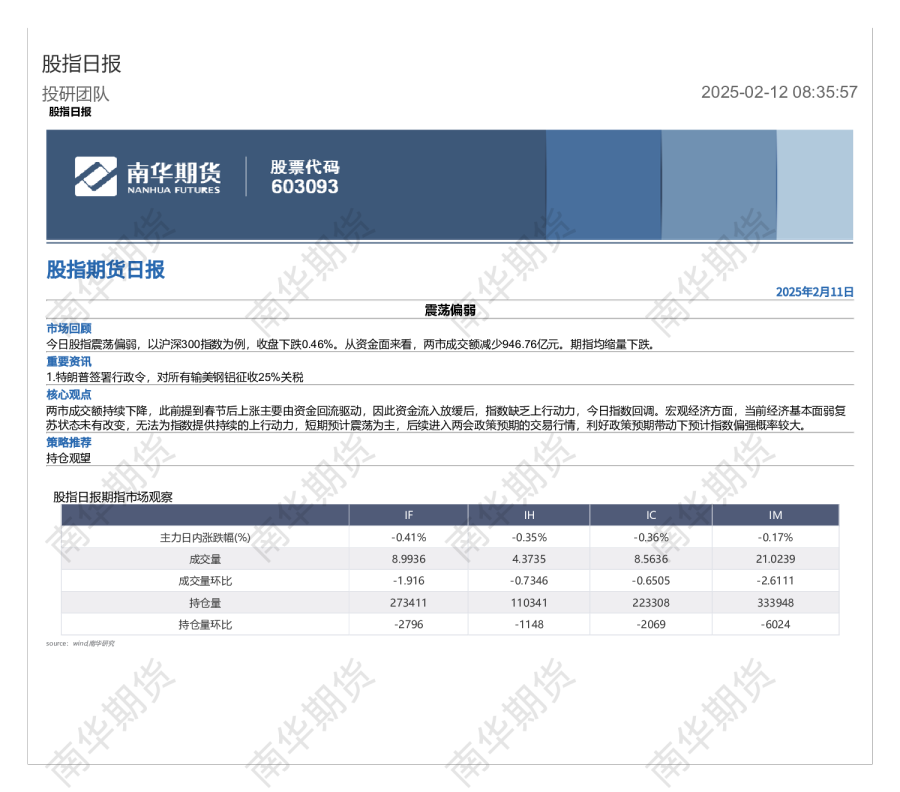Click the IM volume value 21.0239
The width and height of the screenshot is (900, 792).
tap(775, 559)
